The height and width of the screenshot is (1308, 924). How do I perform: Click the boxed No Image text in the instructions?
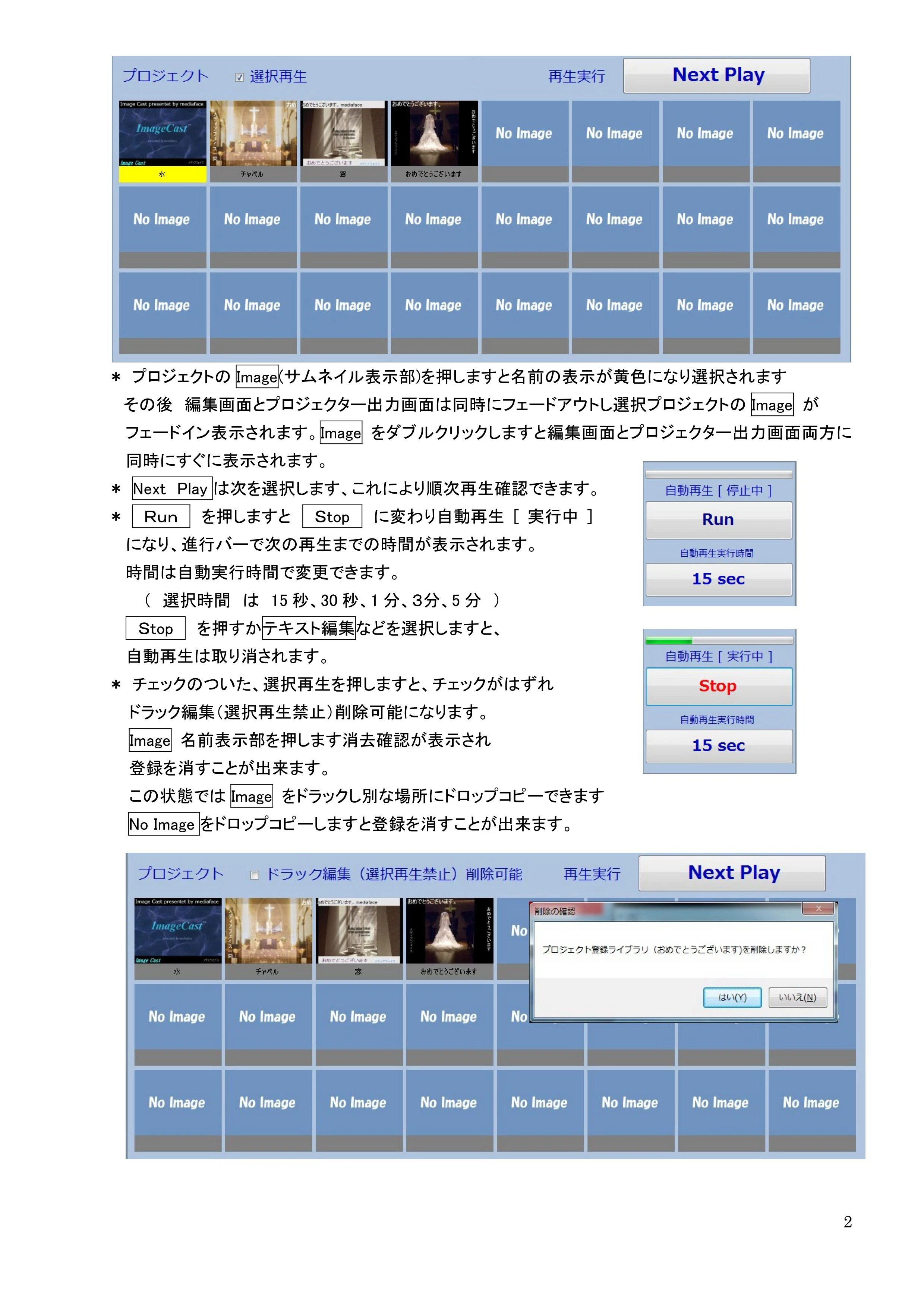163,824
